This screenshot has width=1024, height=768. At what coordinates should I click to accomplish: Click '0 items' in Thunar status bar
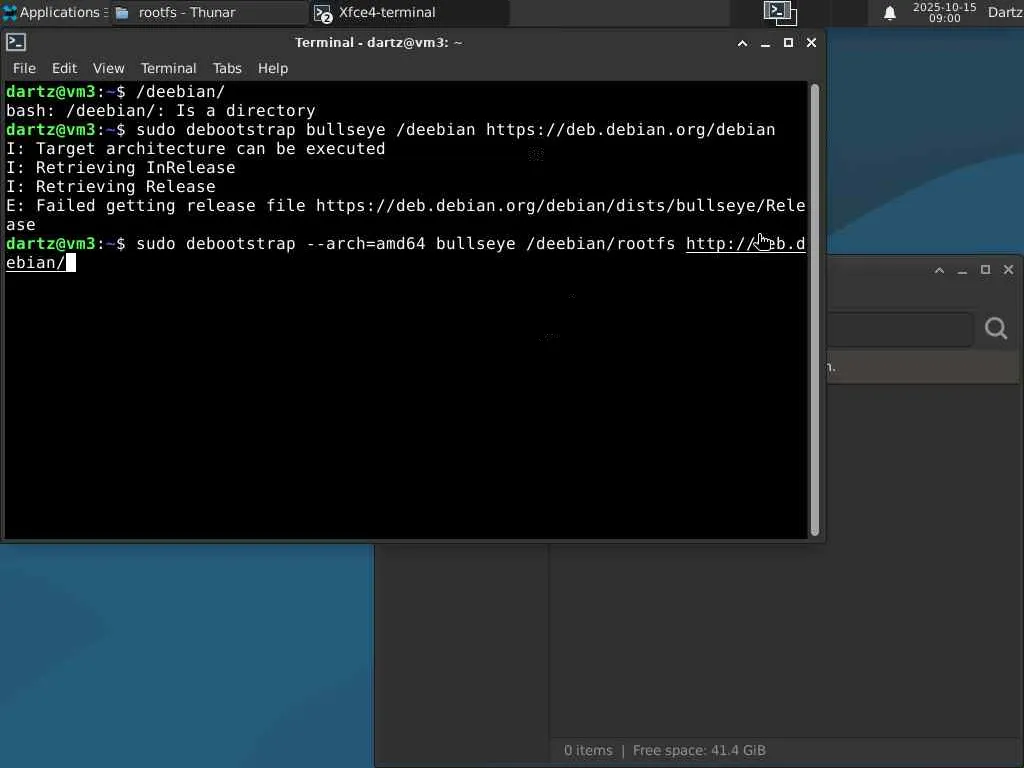588,750
